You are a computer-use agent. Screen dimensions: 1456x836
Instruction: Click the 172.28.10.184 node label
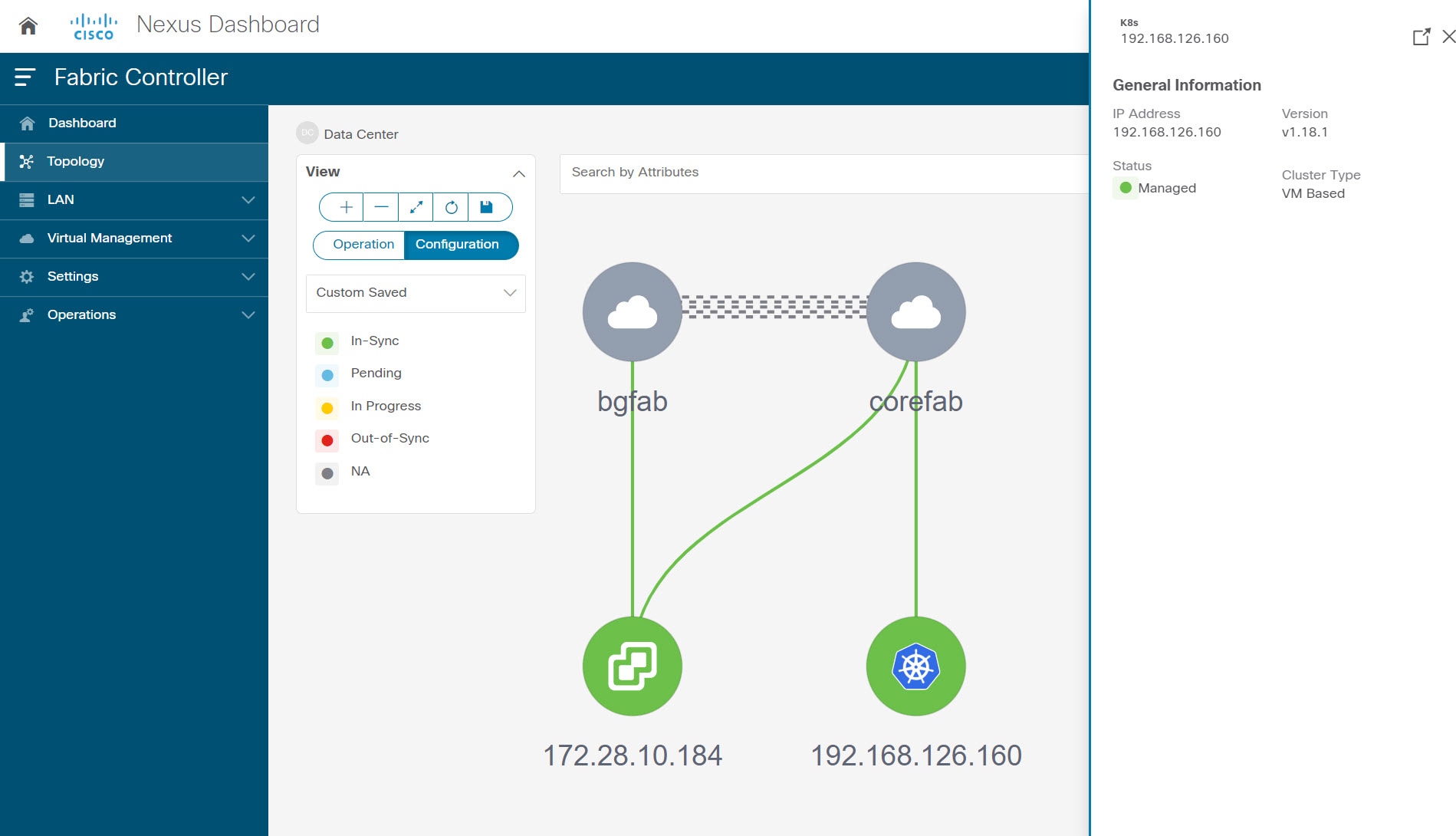click(633, 756)
